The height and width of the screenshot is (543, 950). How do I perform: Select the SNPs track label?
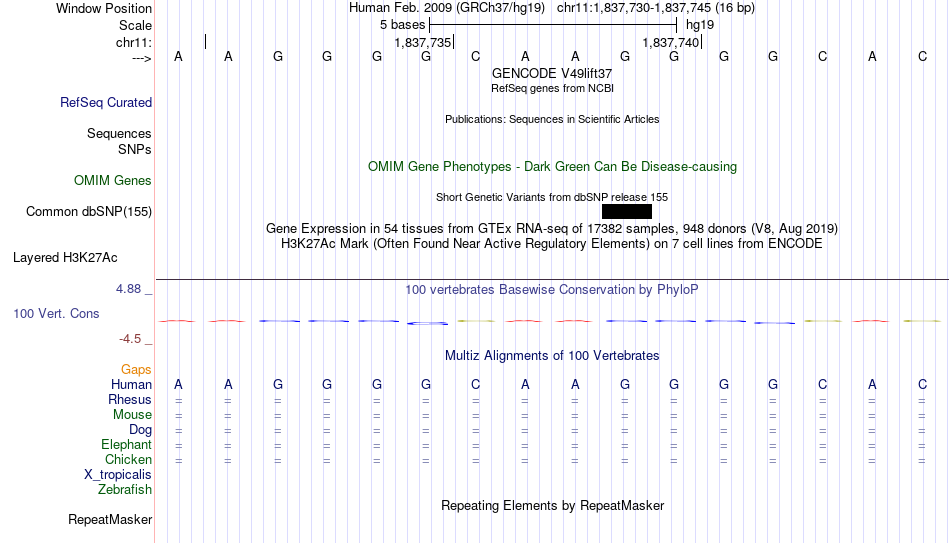pos(135,150)
